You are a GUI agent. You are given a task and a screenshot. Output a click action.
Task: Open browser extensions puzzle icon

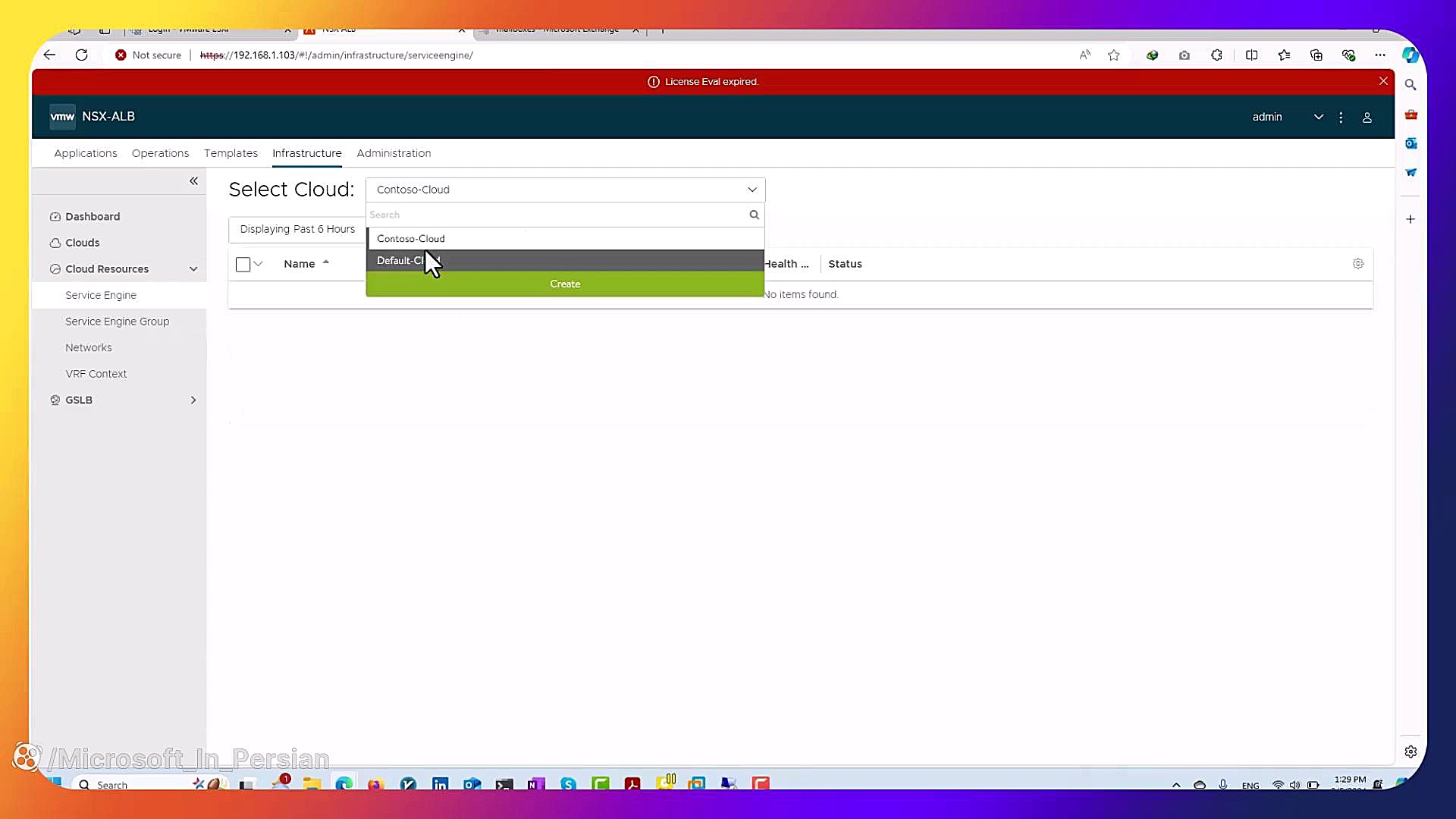point(1216,55)
